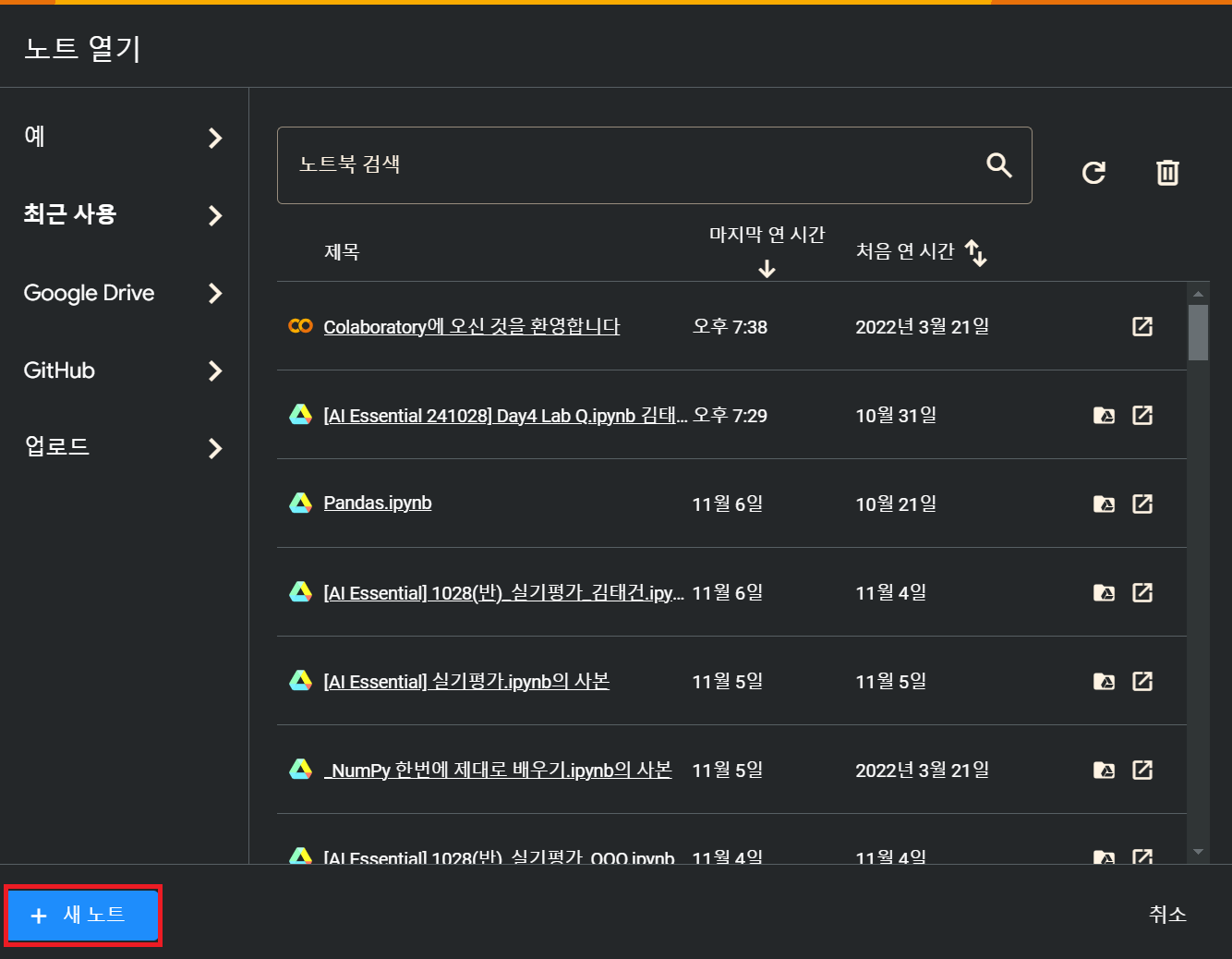Open 실기평가_김태건 notebook in new tab

click(x=1142, y=592)
